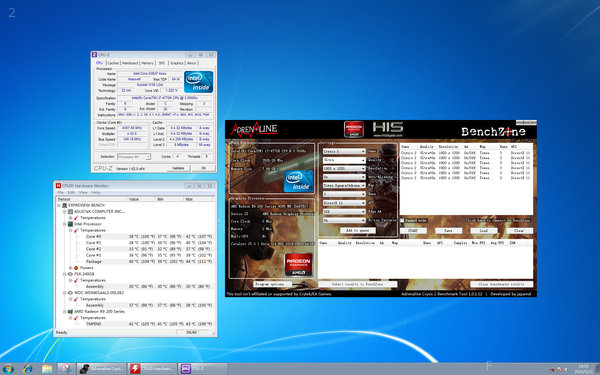
Task: Click the PX-240GB drive icon
Action: (70, 274)
